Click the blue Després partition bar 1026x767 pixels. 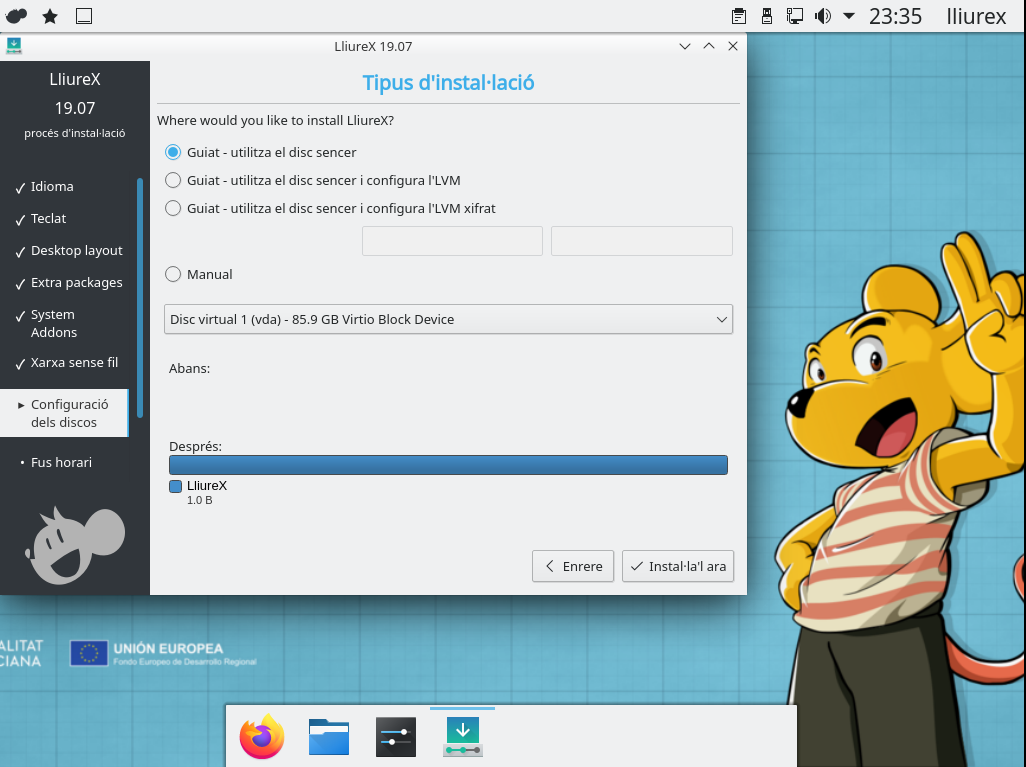[448, 465]
